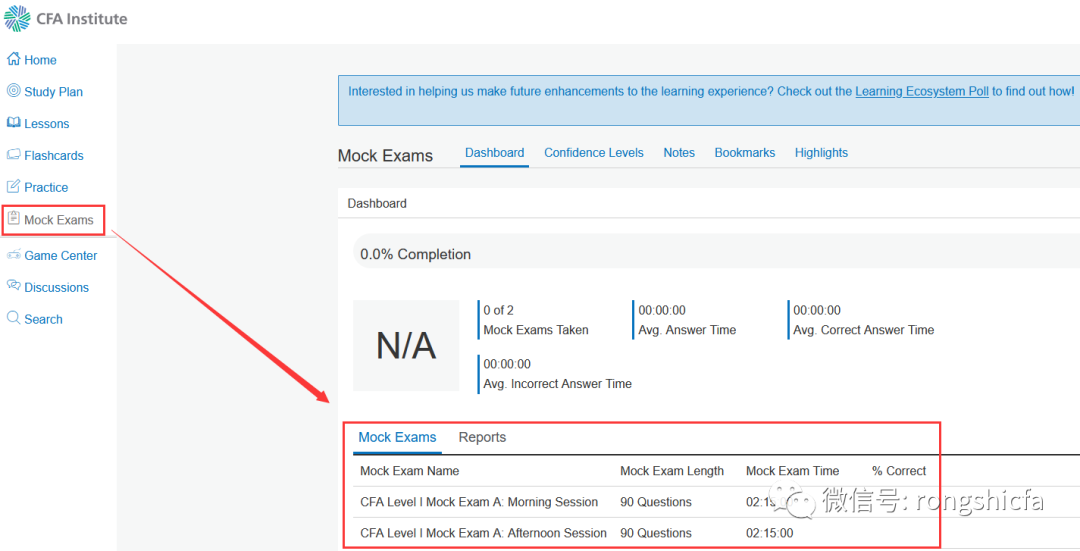The height and width of the screenshot is (551, 1080).
Task: Click the Flashcards icon in sidebar
Action: (13, 154)
